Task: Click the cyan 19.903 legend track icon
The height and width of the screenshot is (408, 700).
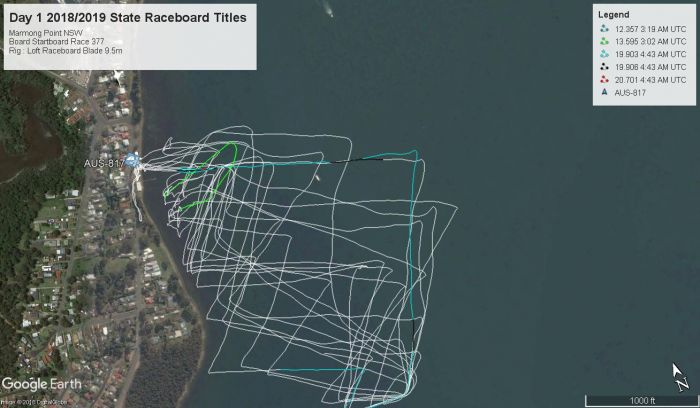Action: 604,54
